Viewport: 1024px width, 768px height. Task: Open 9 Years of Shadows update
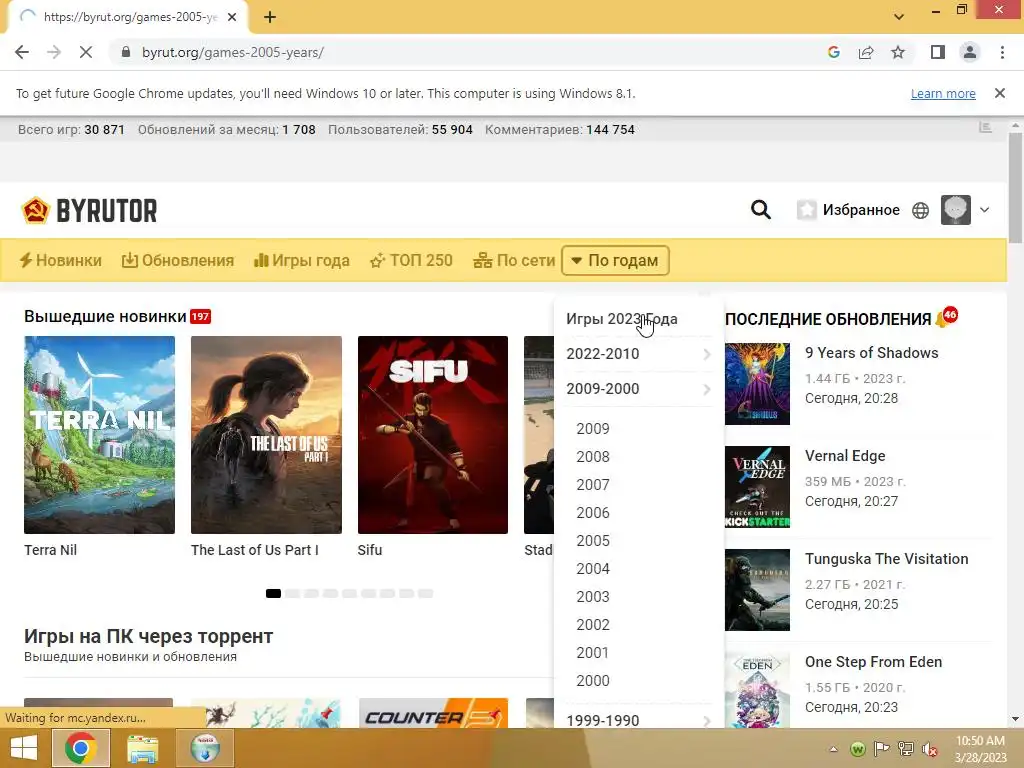tap(871, 353)
